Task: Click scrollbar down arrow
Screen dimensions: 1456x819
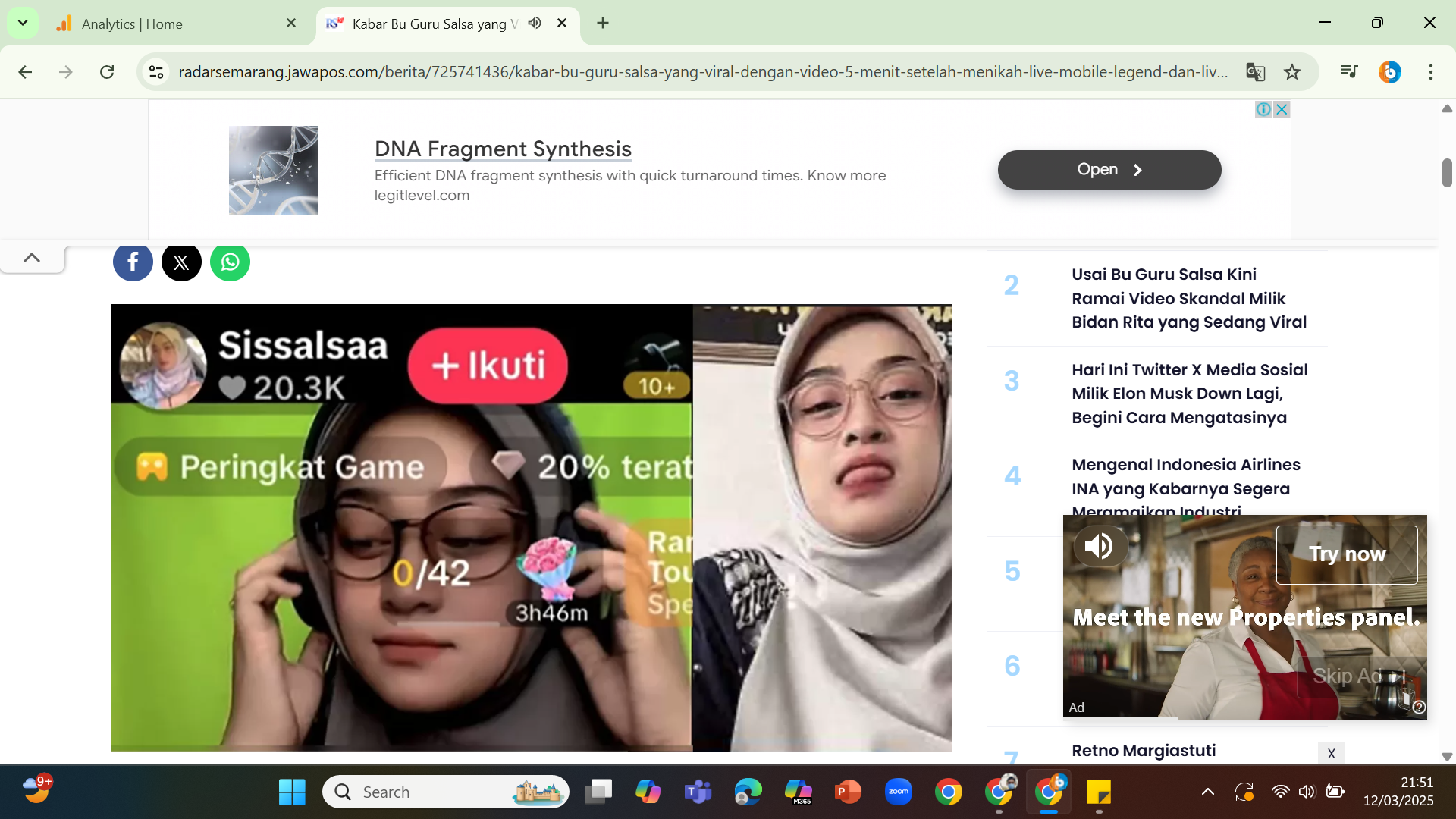Action: tap(1447, 756)
